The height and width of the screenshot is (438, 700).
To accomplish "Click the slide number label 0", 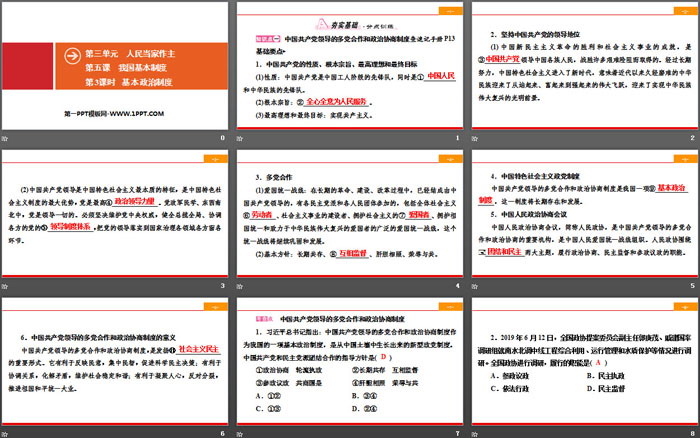I will point(223,138).
